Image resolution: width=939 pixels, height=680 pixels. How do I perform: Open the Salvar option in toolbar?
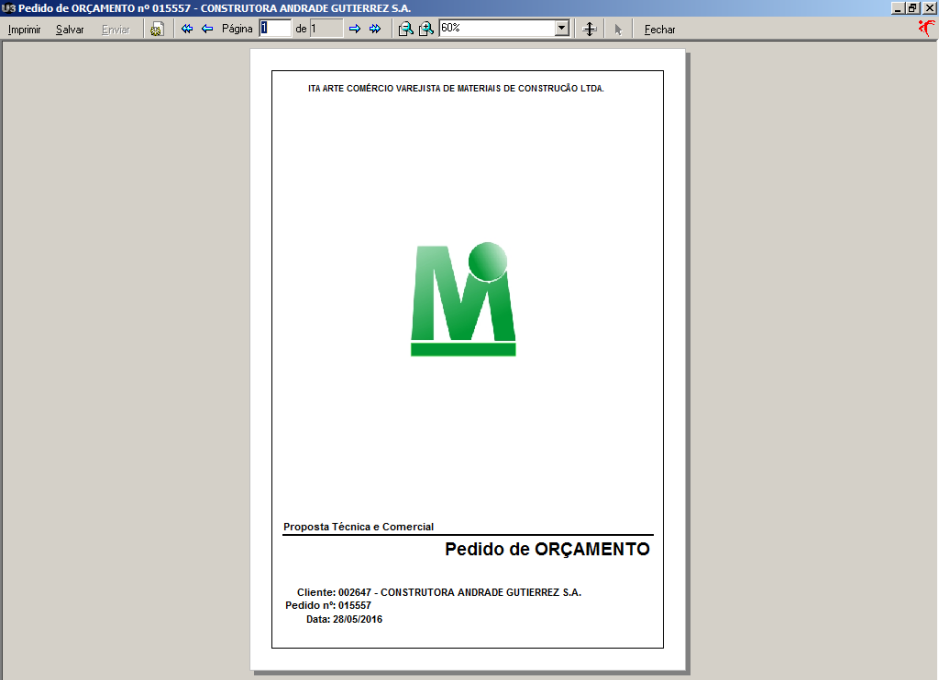click(x=70, y=29)
